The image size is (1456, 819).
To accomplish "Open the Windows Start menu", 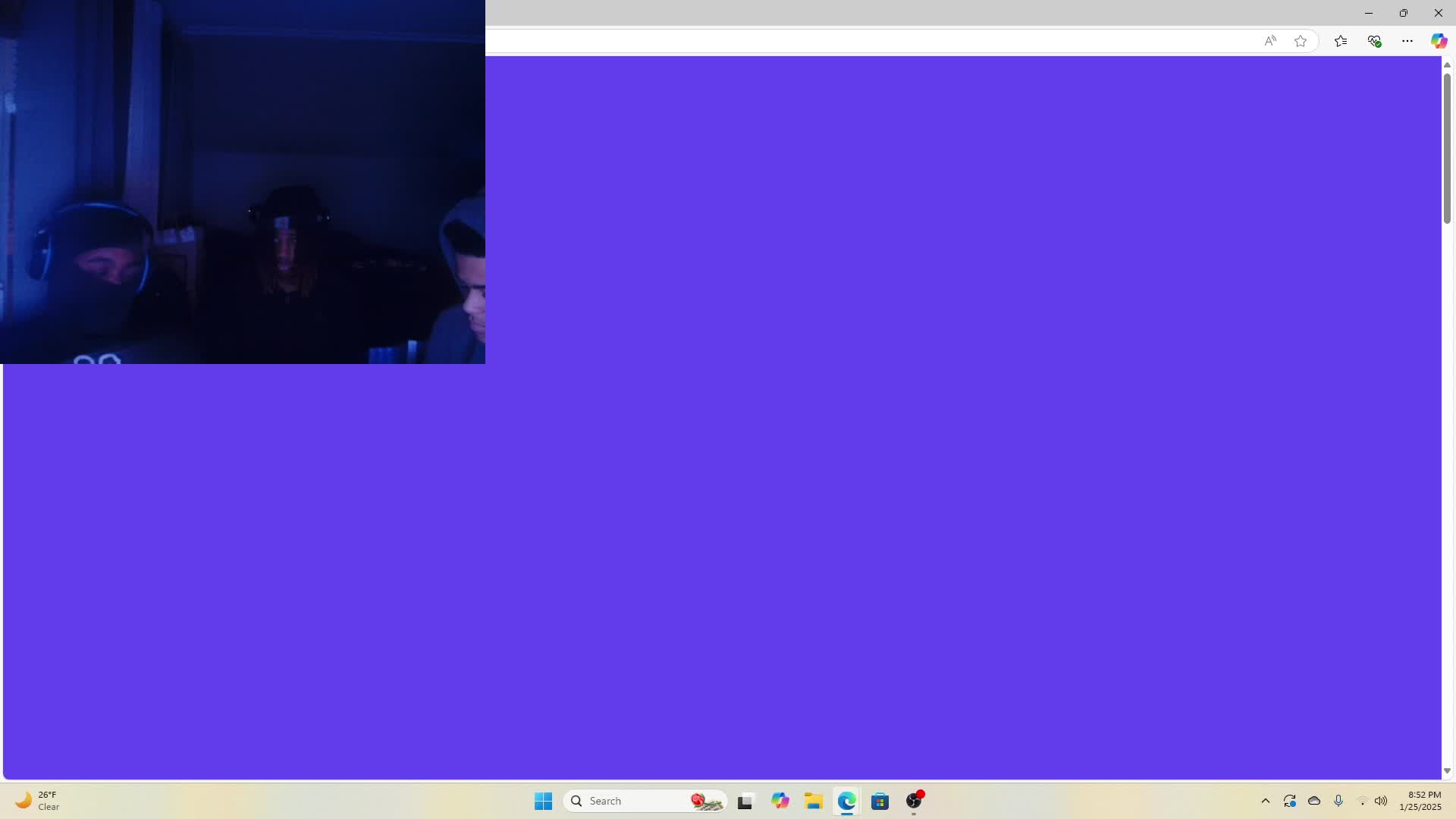I will (543, 801).
